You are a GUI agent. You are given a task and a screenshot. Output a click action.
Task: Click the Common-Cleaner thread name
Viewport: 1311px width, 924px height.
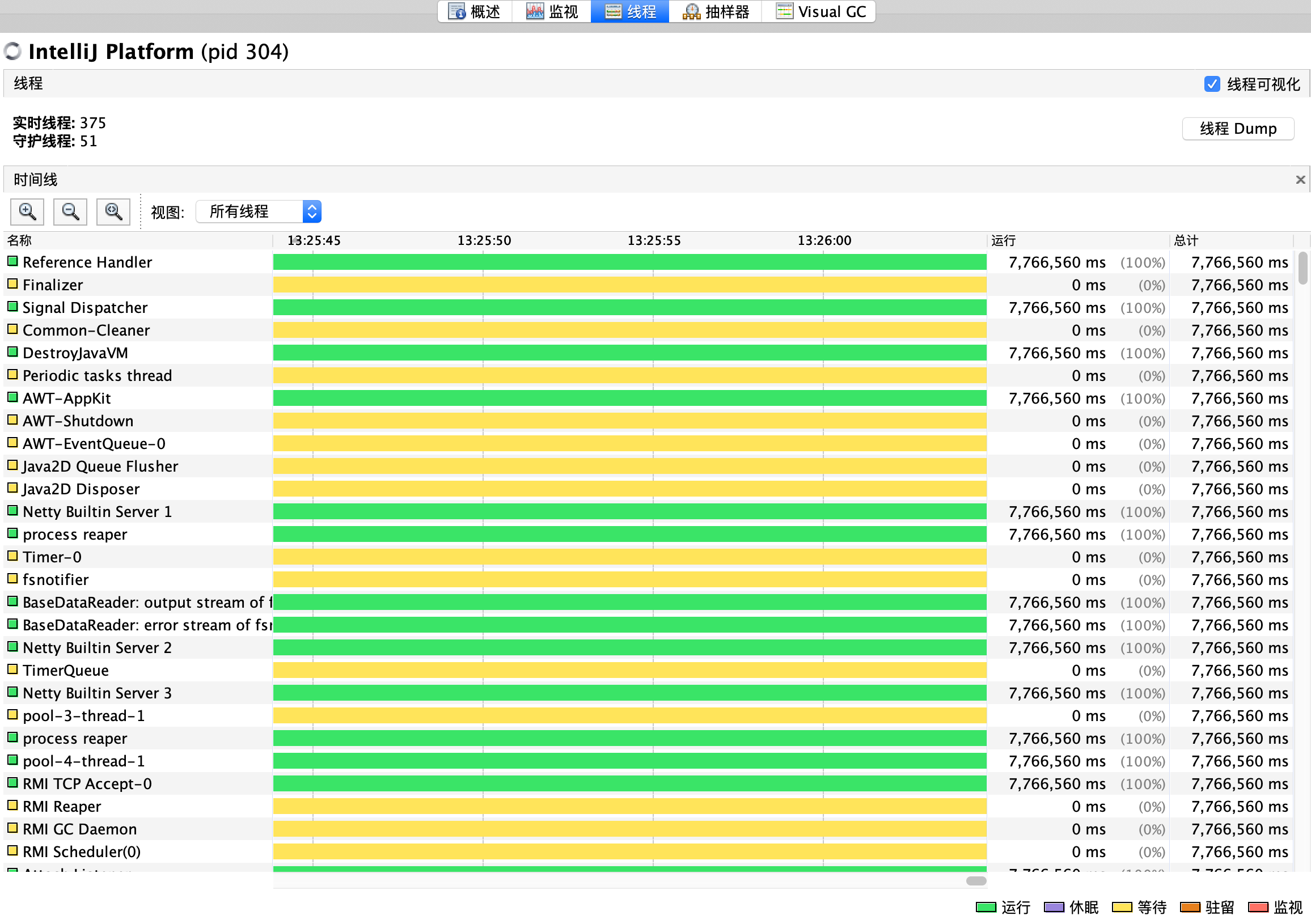pyautogui.click(x=86, y=330)
